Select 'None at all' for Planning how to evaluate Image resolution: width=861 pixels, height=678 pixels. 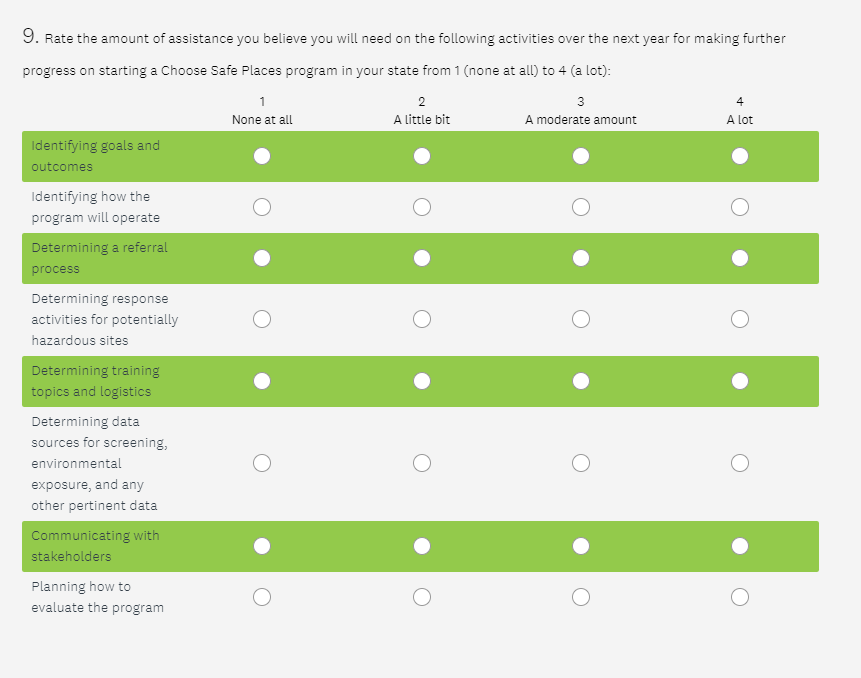tap(262, 597)
